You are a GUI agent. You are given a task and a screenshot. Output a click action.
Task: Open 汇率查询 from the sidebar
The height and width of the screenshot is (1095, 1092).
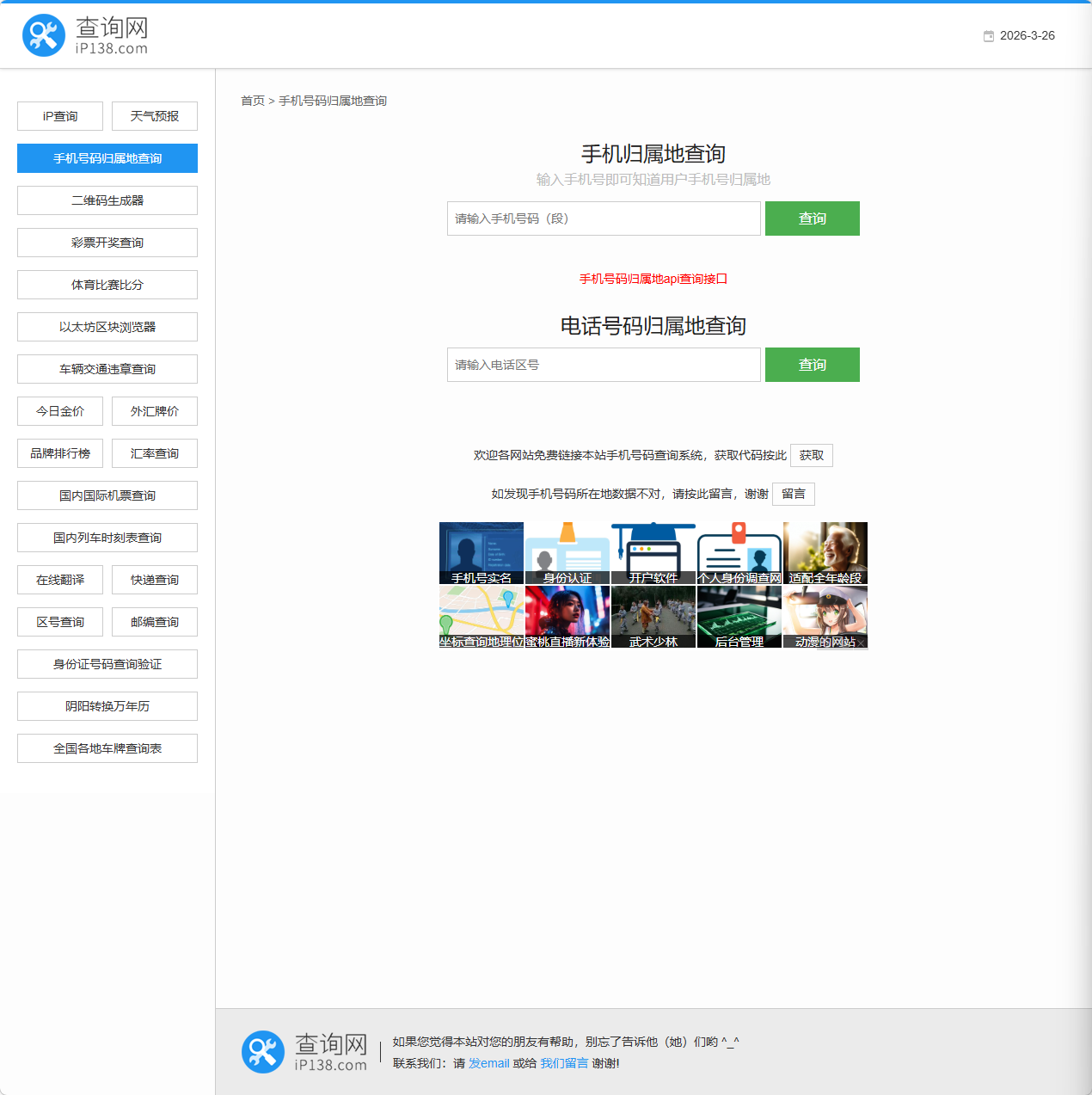(x=154, y=453)
